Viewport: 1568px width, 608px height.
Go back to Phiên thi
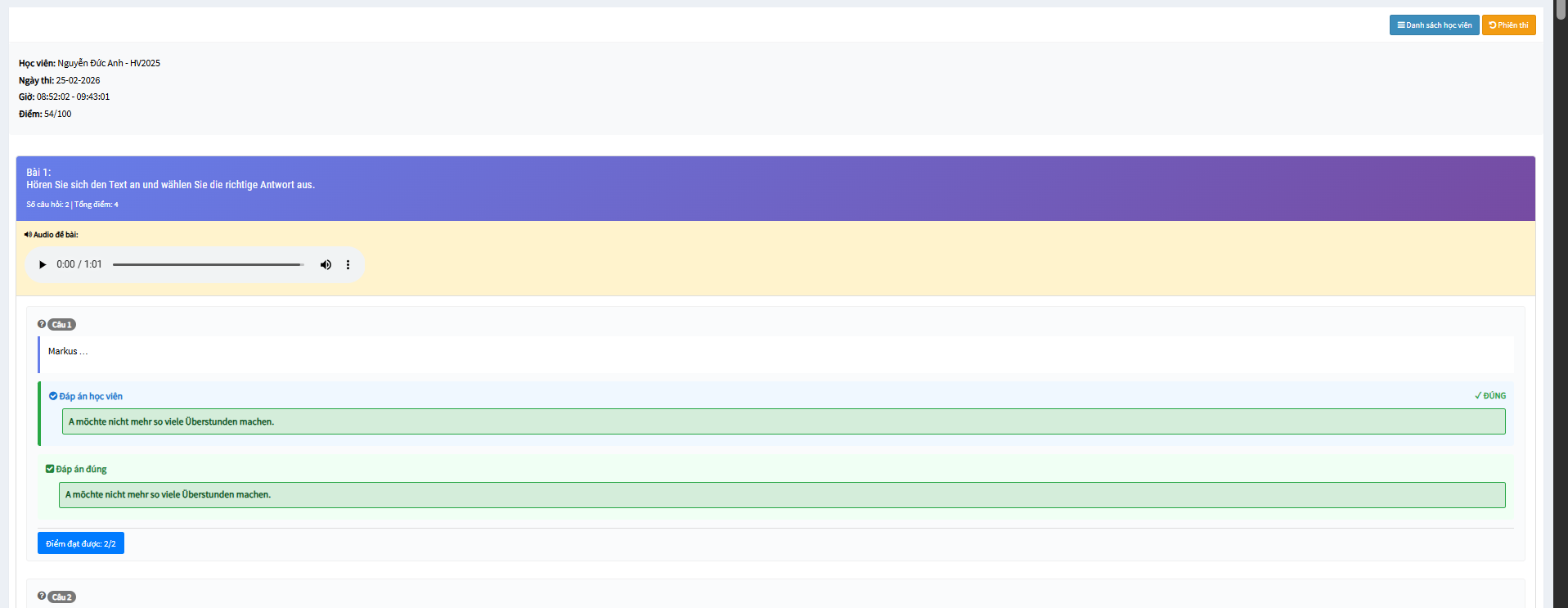point(1508,25)
